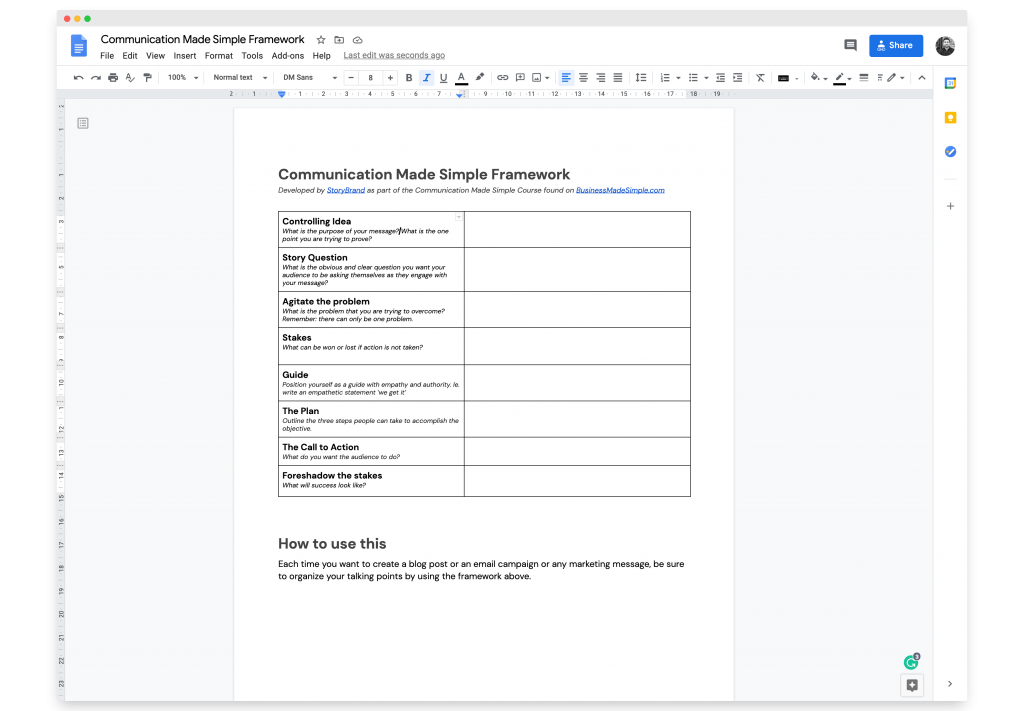
Task: Toggle bold formatting
Action: click(409, 78)
